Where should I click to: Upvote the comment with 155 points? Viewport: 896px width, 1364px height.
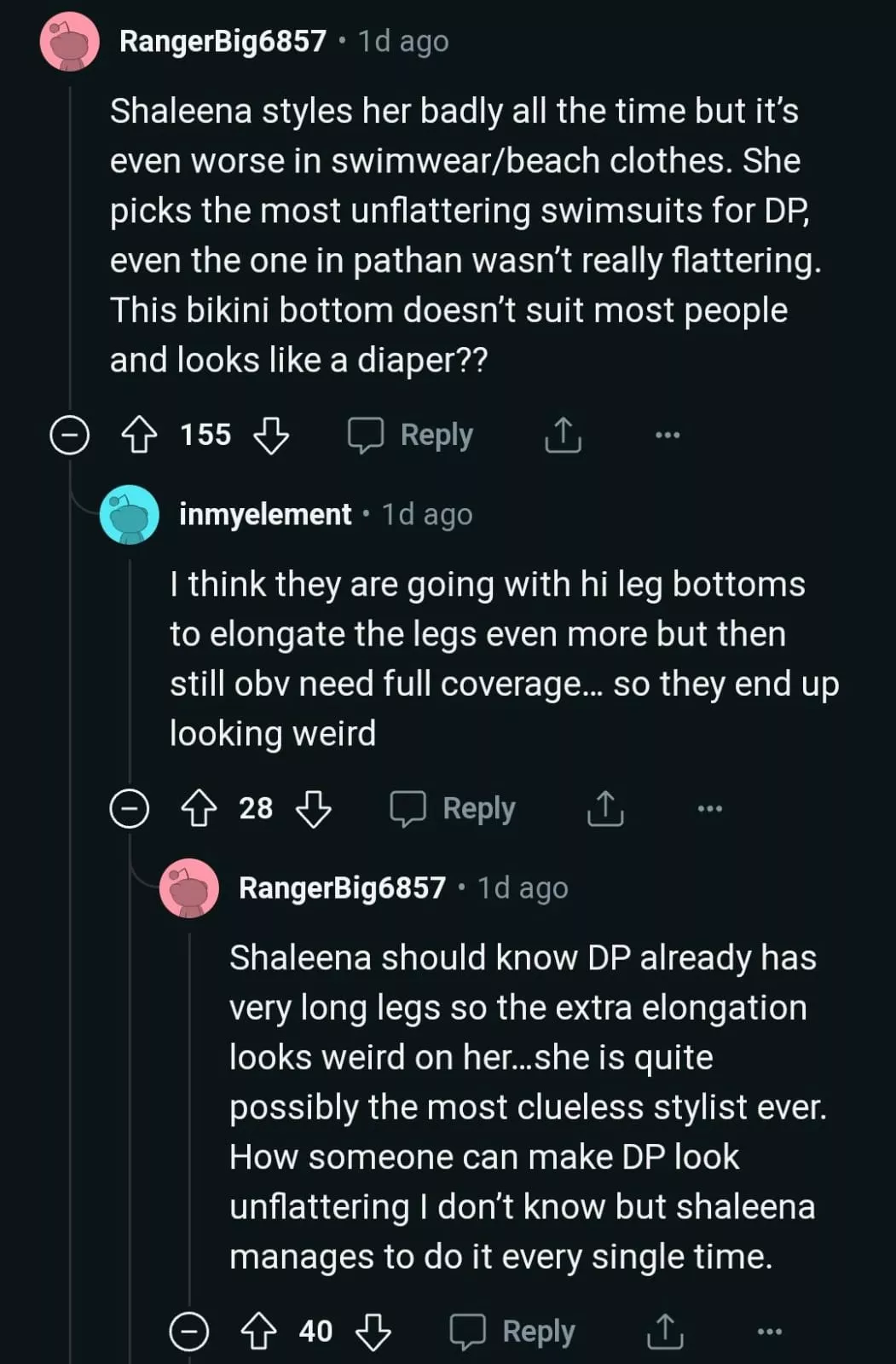(139, 435)
